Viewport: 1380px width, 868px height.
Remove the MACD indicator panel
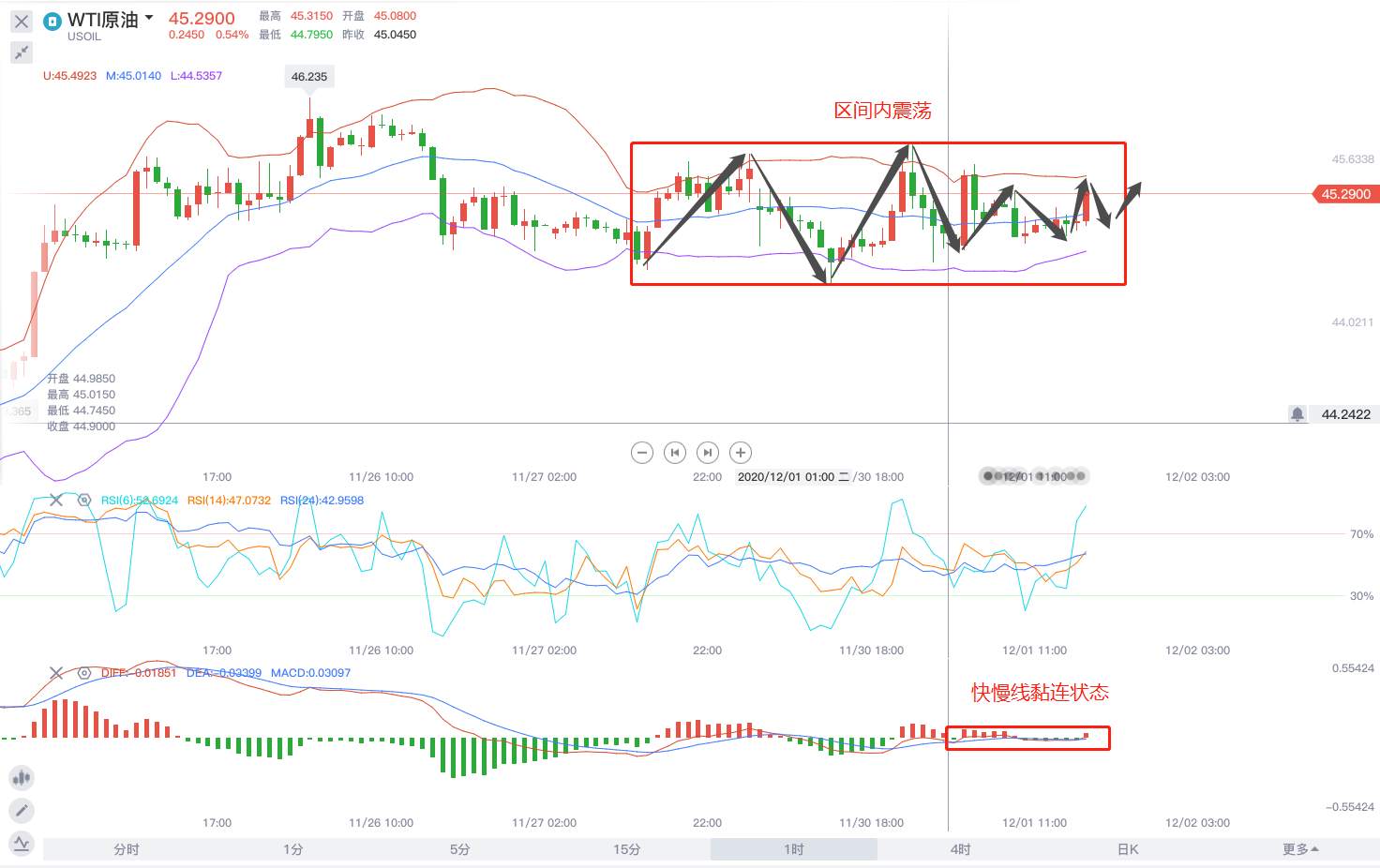pos(56,673)
